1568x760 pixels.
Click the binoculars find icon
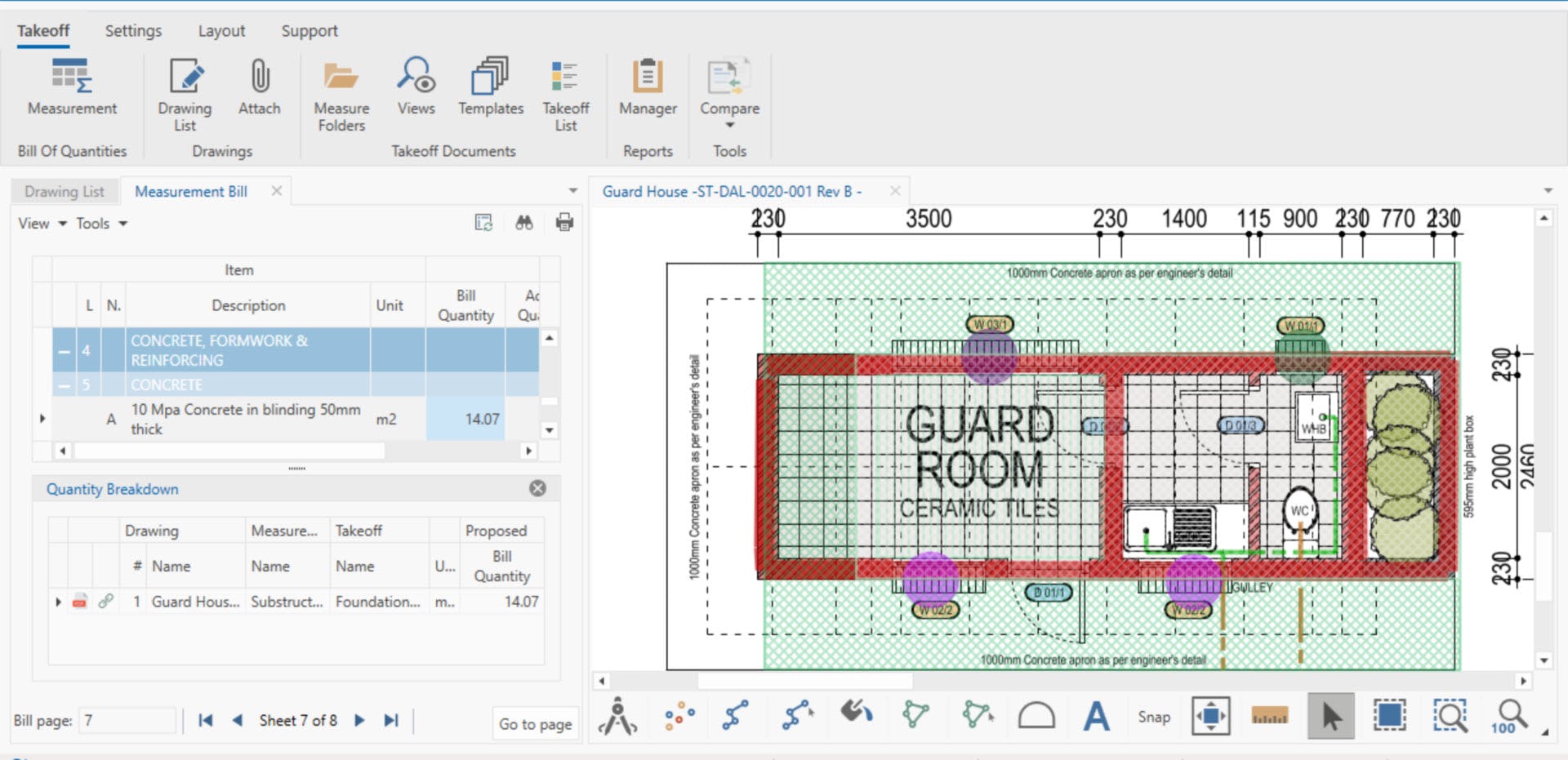pos(524,222)
